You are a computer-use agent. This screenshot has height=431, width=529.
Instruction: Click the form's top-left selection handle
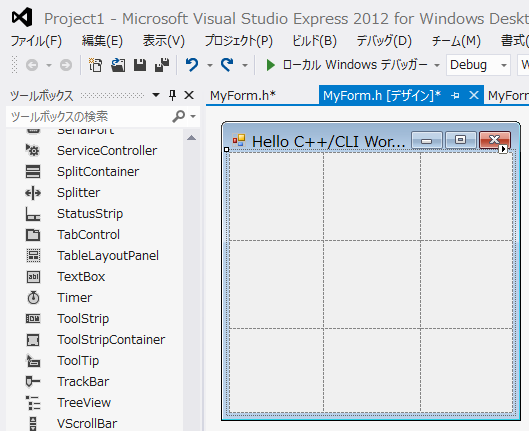226,149
